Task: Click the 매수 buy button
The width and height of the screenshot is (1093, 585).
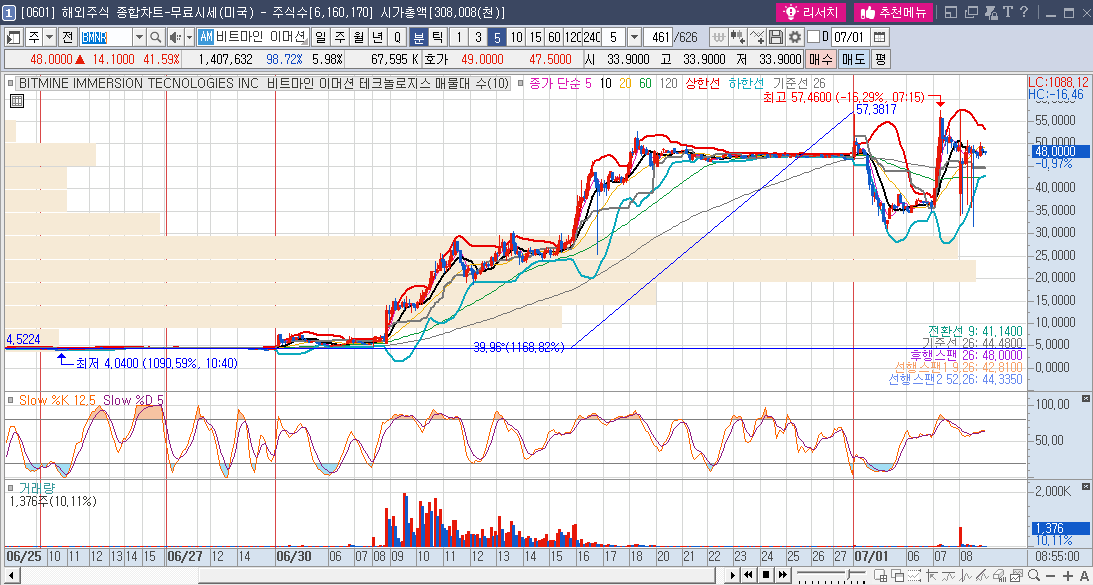Action: (819, 59)
